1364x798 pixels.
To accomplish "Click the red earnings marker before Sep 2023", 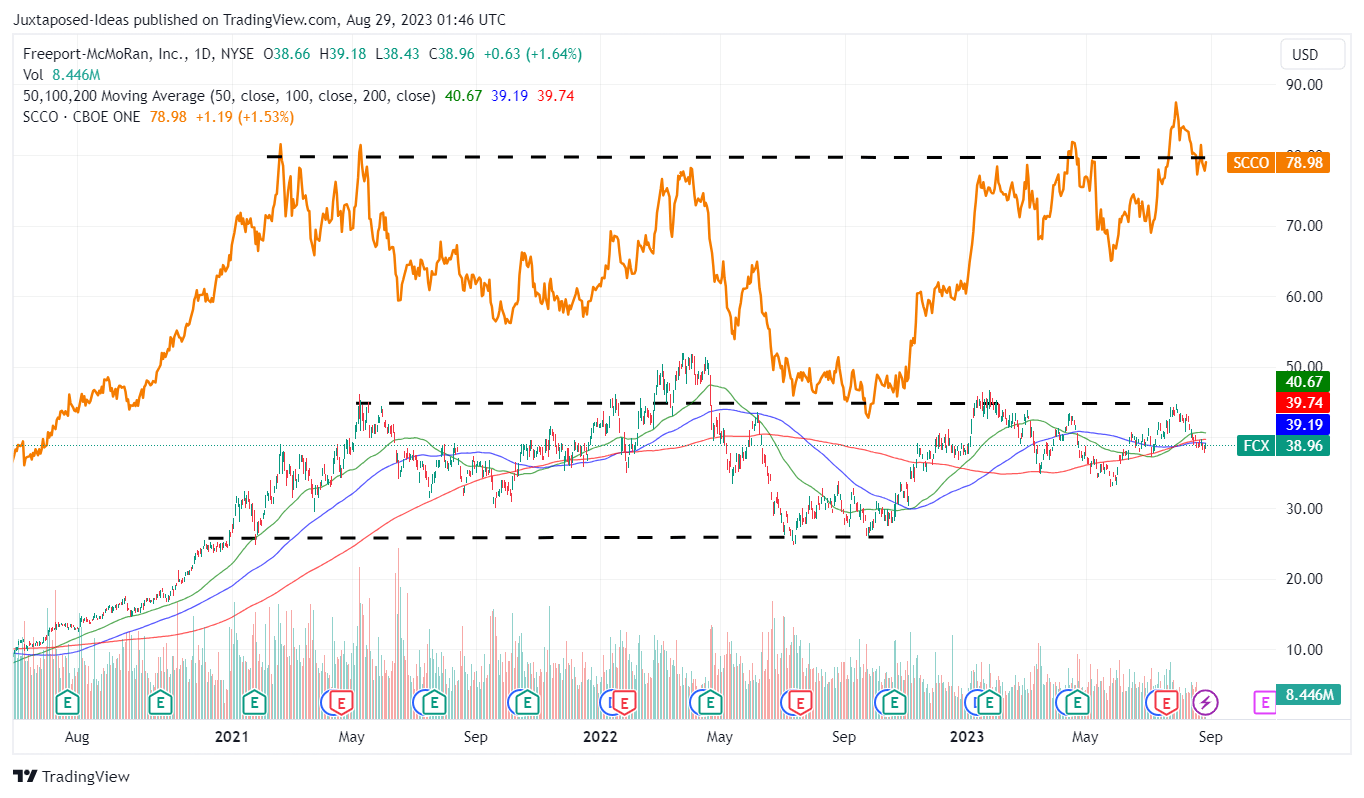I will tap(1166, 703).
